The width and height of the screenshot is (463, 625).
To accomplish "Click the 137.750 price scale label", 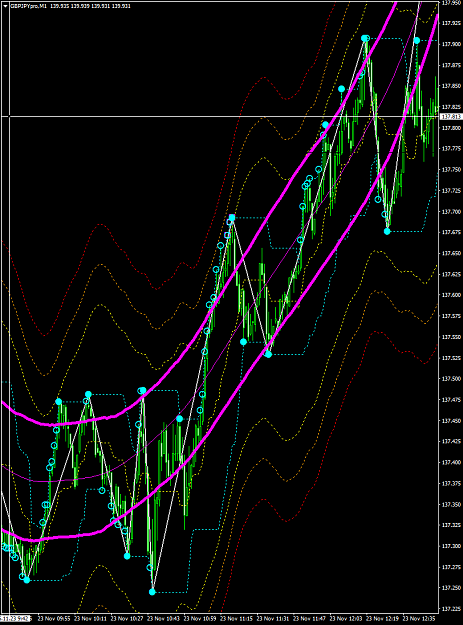I will (x=451, y=169).
